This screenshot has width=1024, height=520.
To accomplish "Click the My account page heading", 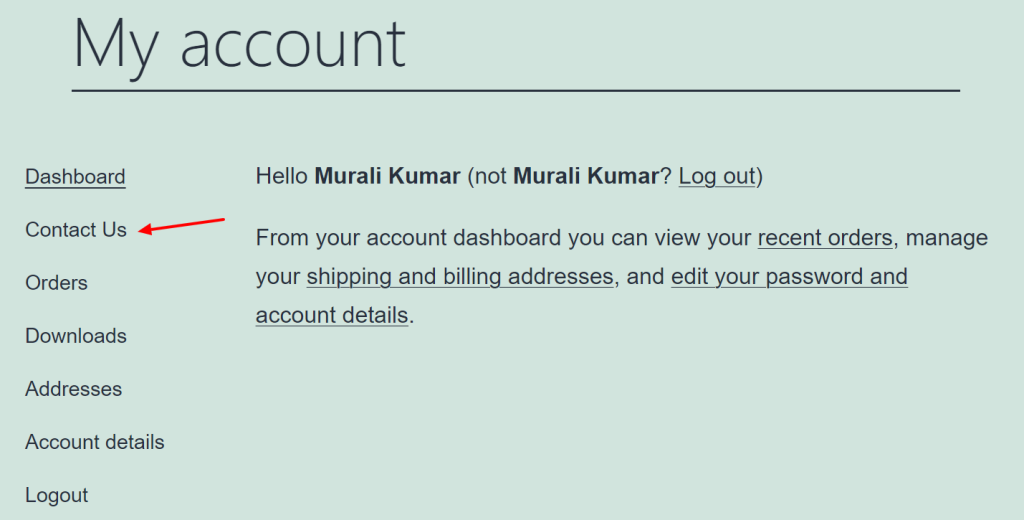I will (x=239, y=44).
